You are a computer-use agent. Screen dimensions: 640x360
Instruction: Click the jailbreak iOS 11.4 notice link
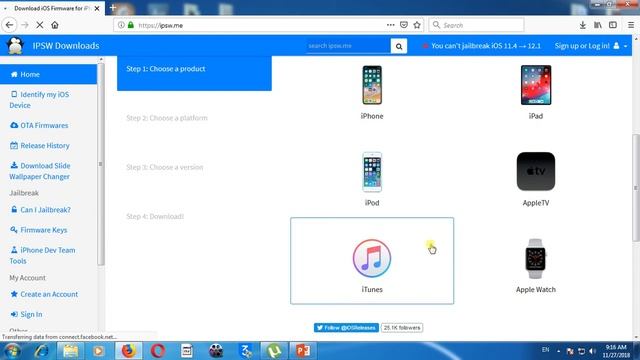pos(482,46)
